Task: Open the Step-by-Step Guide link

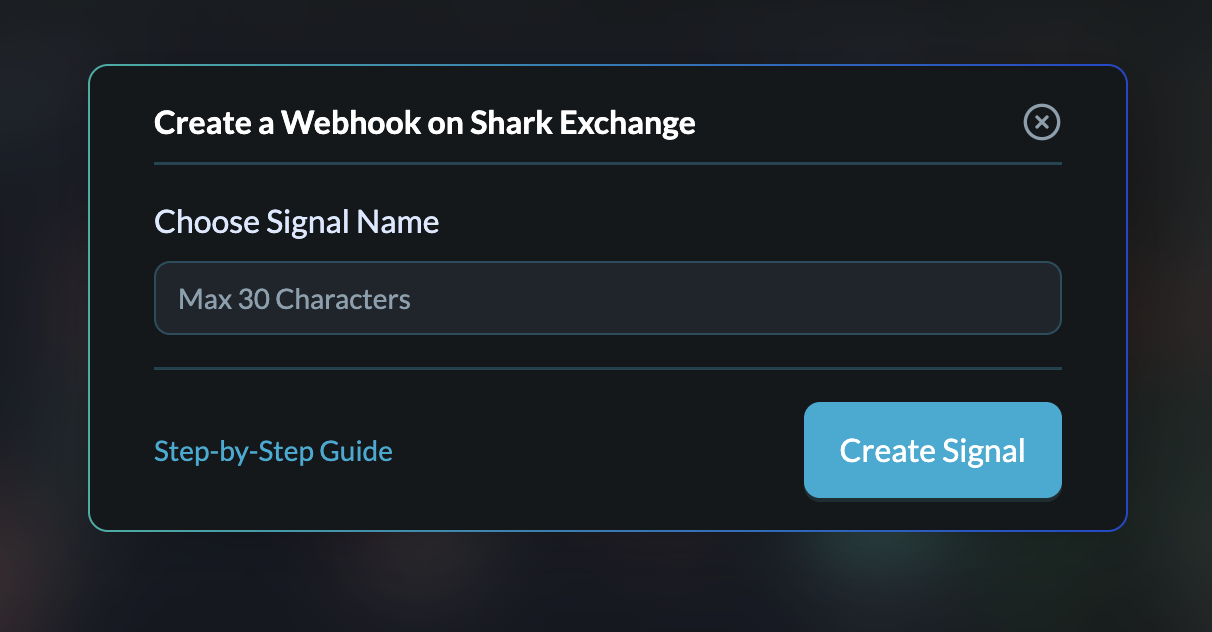Action: tap(273, 451)
